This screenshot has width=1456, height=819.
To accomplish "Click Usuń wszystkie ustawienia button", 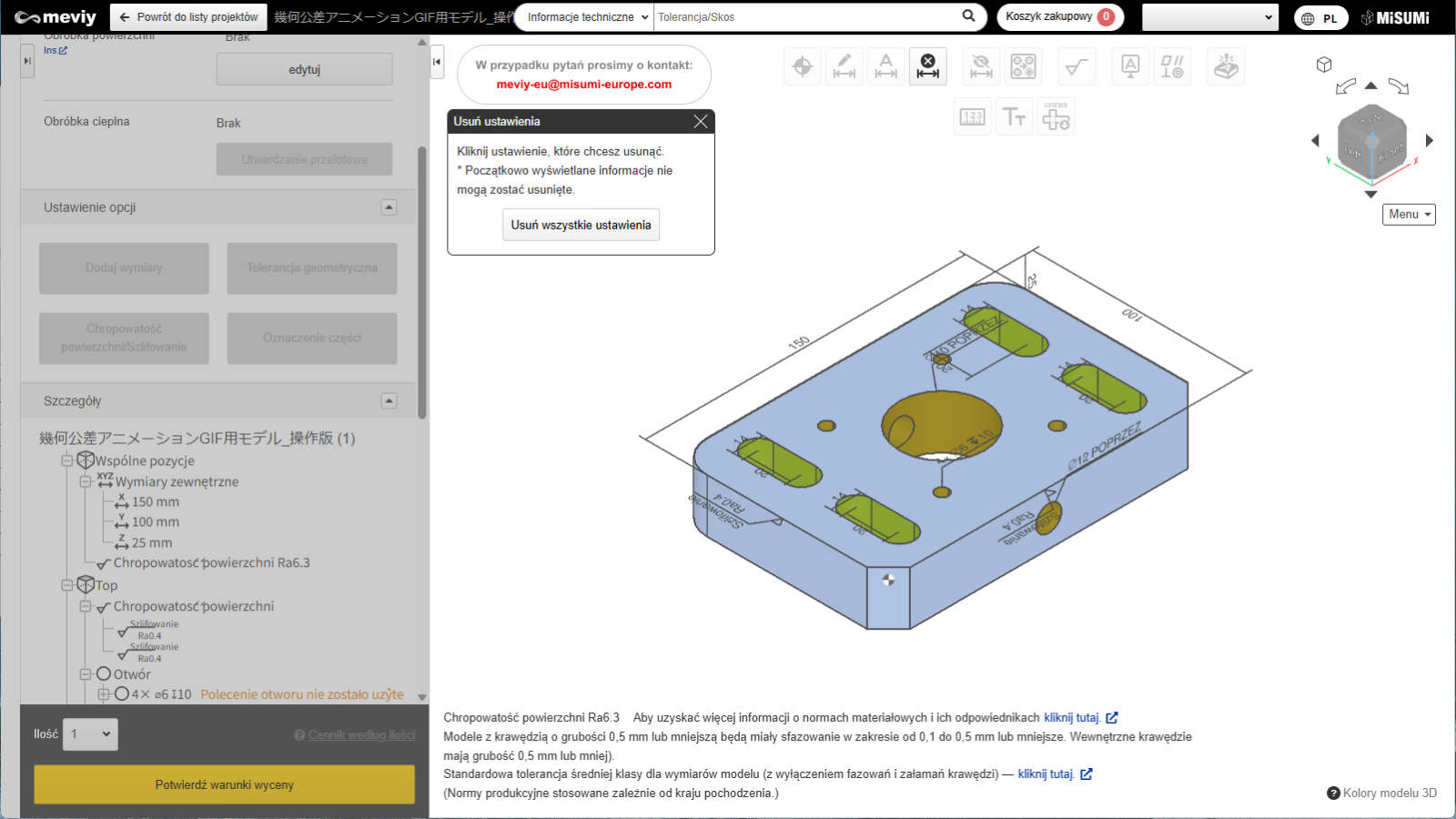I will [x=581, y=225].
